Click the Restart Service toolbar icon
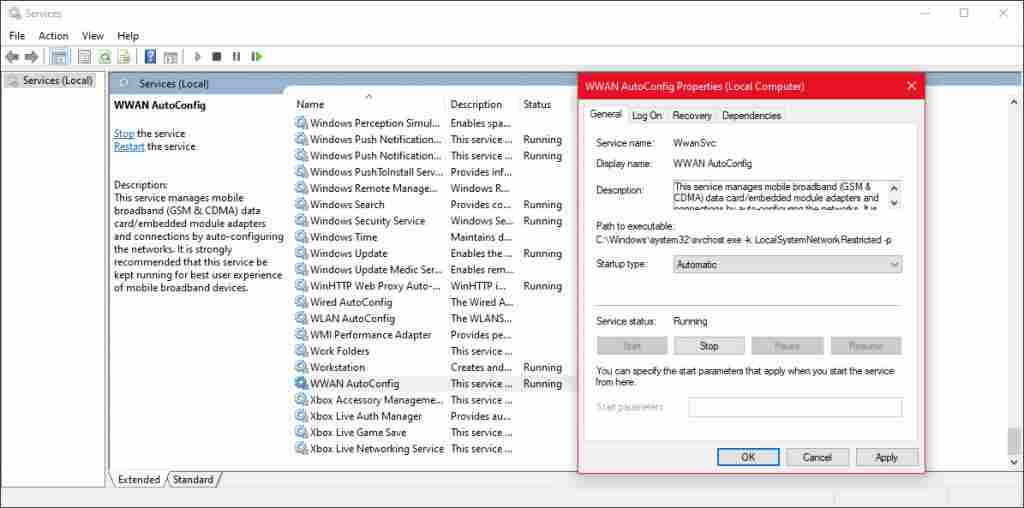Viewport: 1024px width, 508px height. click(257, 57)
